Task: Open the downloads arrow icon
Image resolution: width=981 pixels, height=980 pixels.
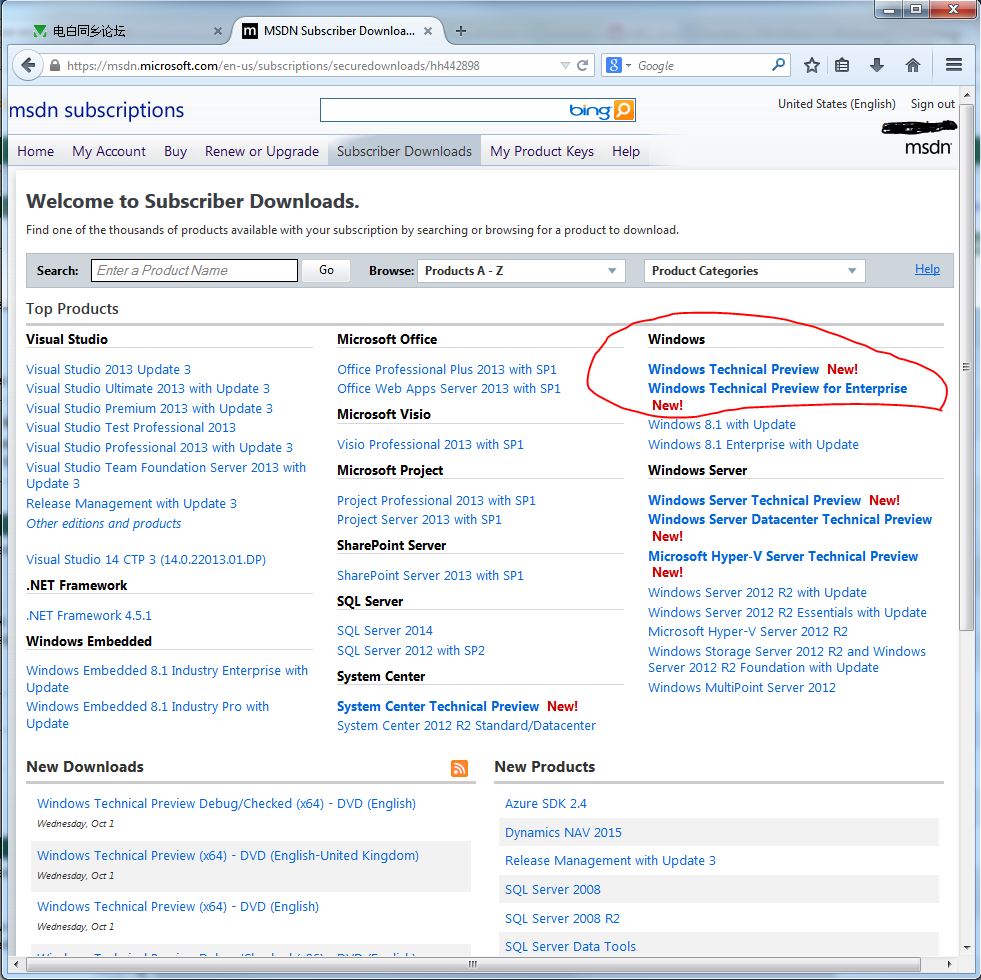Action: tap(877, 66)
